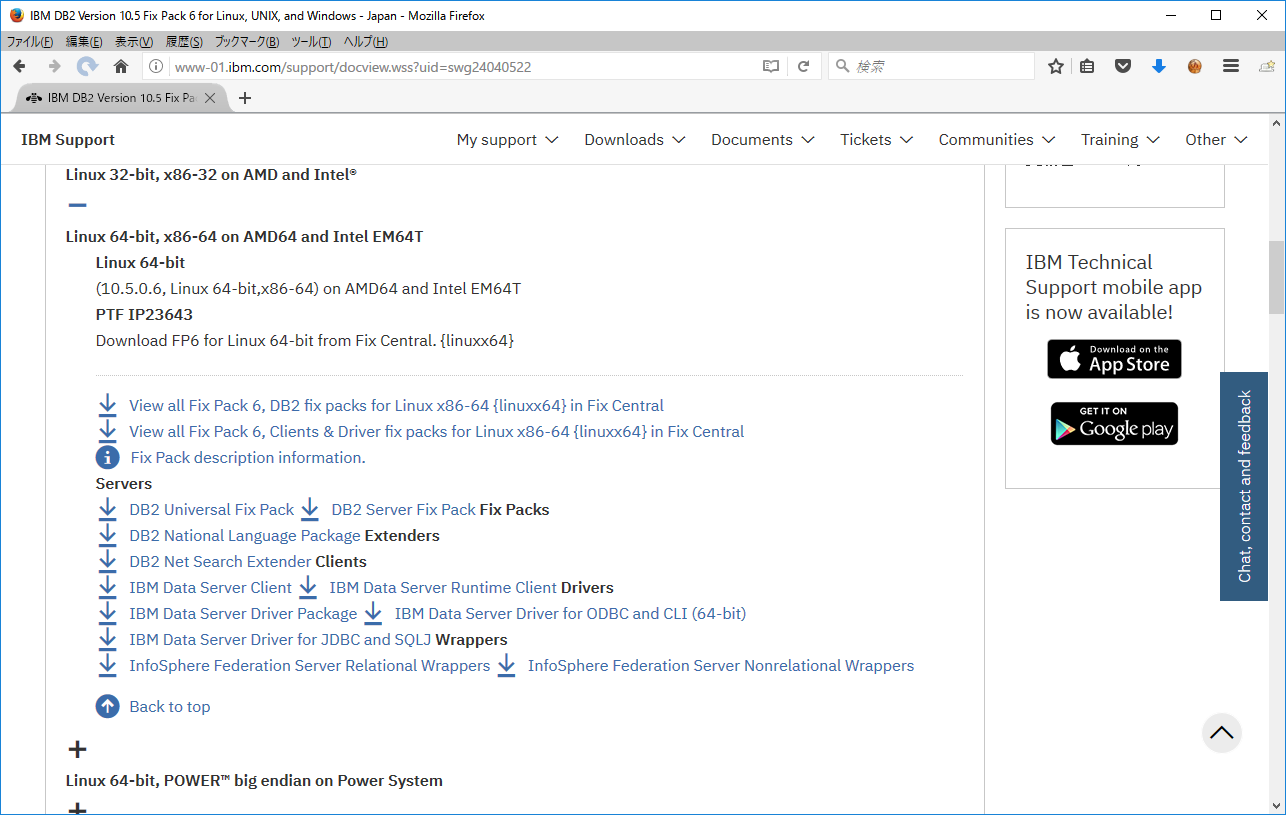Viewport: 1286px width, 815px height.
Task: Expand the Linux 64-bit POWER big endian section
Action: 77,749
